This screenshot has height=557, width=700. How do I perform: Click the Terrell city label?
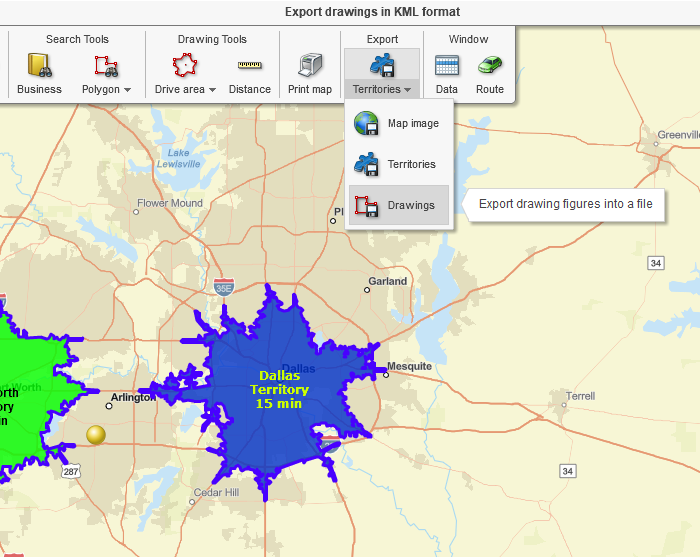pos(580,396)
